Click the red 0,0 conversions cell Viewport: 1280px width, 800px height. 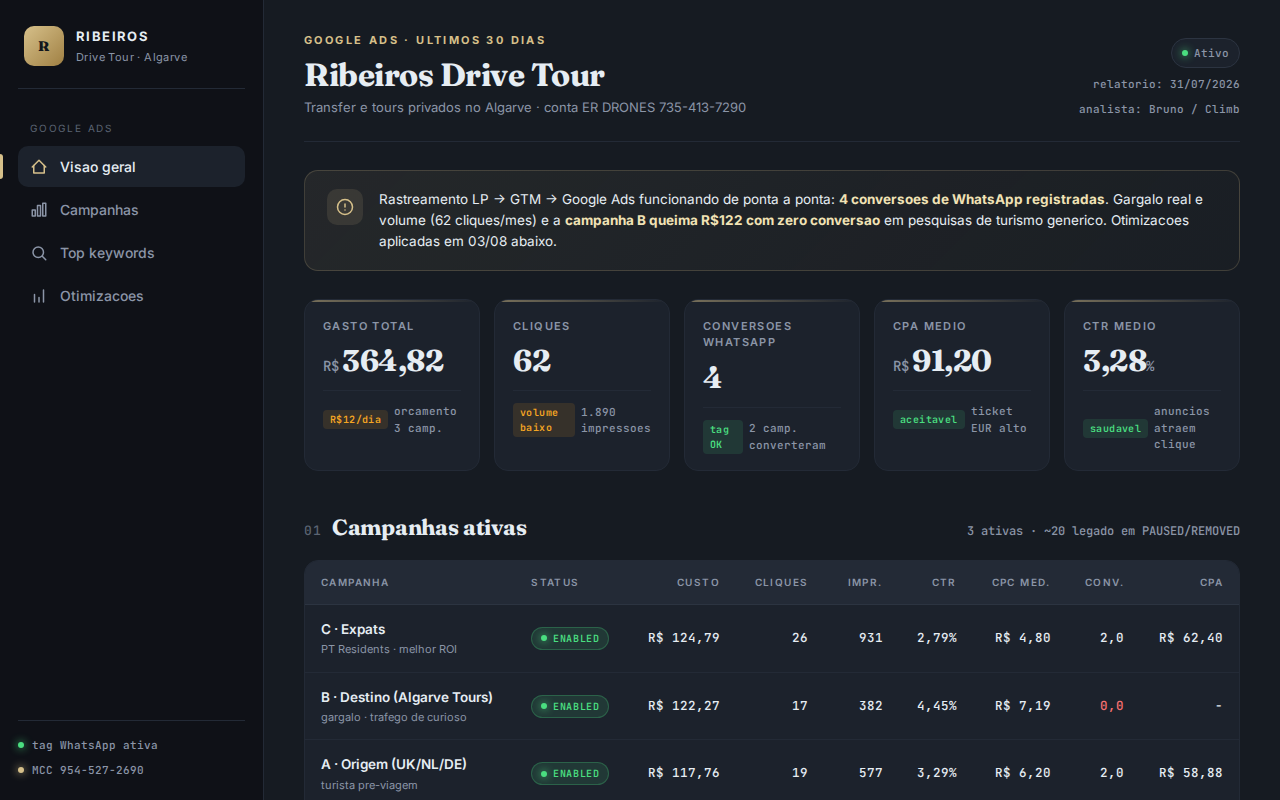point(1112,706)
